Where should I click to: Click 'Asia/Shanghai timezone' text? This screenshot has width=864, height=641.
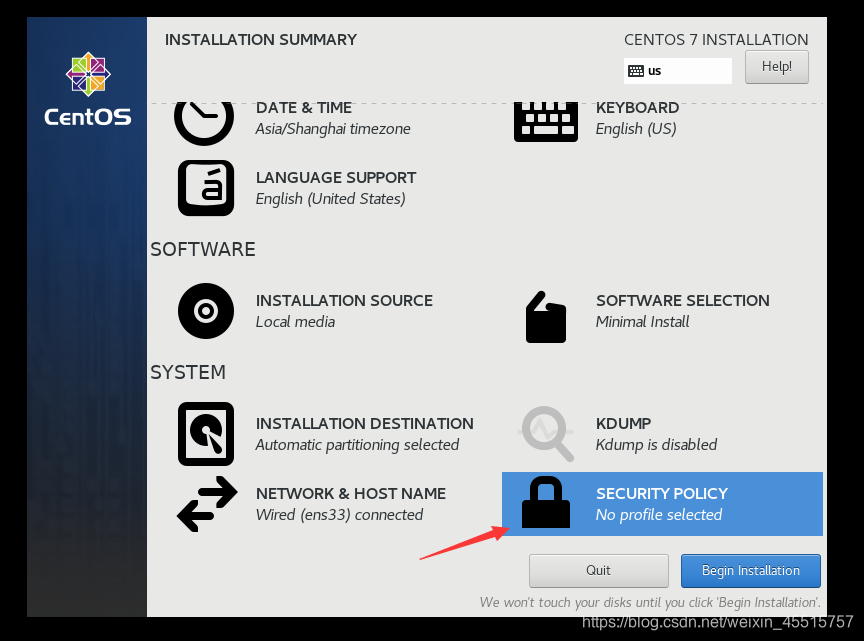(333, 129)
